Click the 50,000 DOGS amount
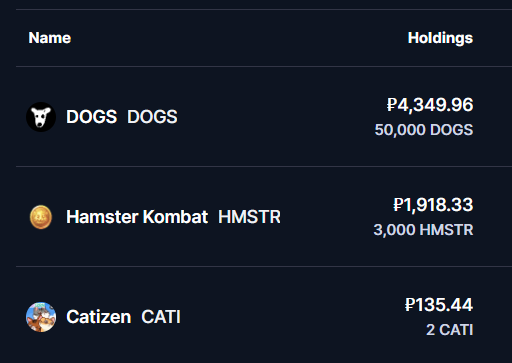The width and height of the screenshot is (512, 363). pyautogui.click(x=424, y=130)
